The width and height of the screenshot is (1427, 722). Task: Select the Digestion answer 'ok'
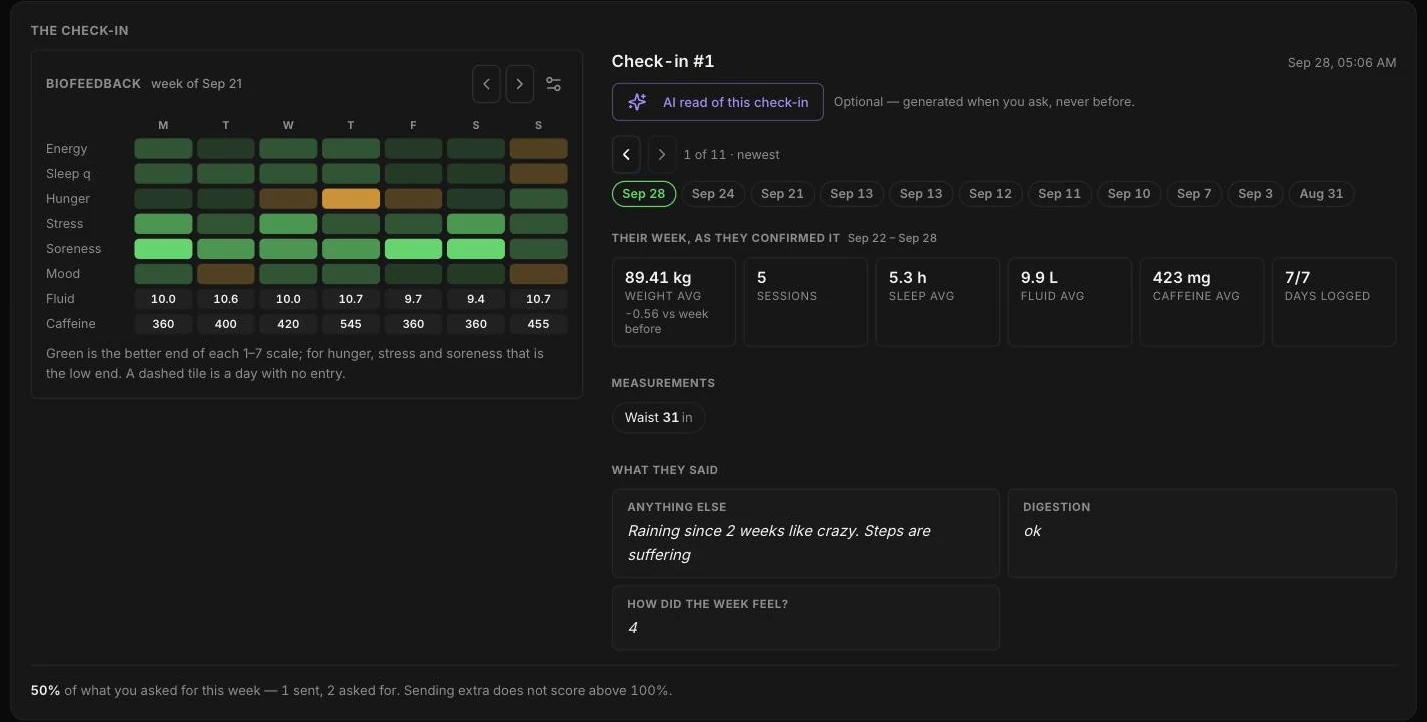[x=1032, y=531]
